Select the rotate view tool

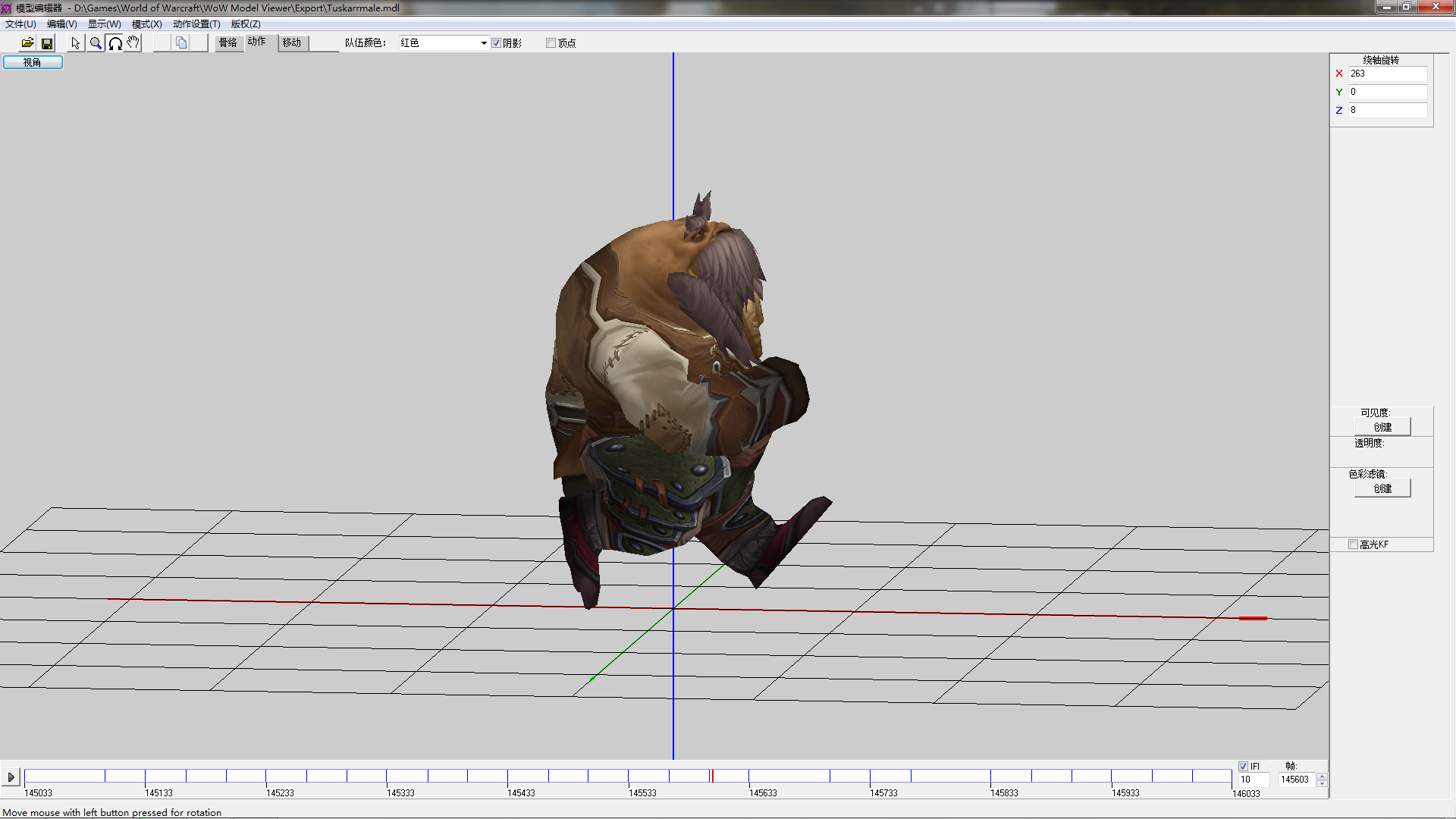[x=115, y=43]
